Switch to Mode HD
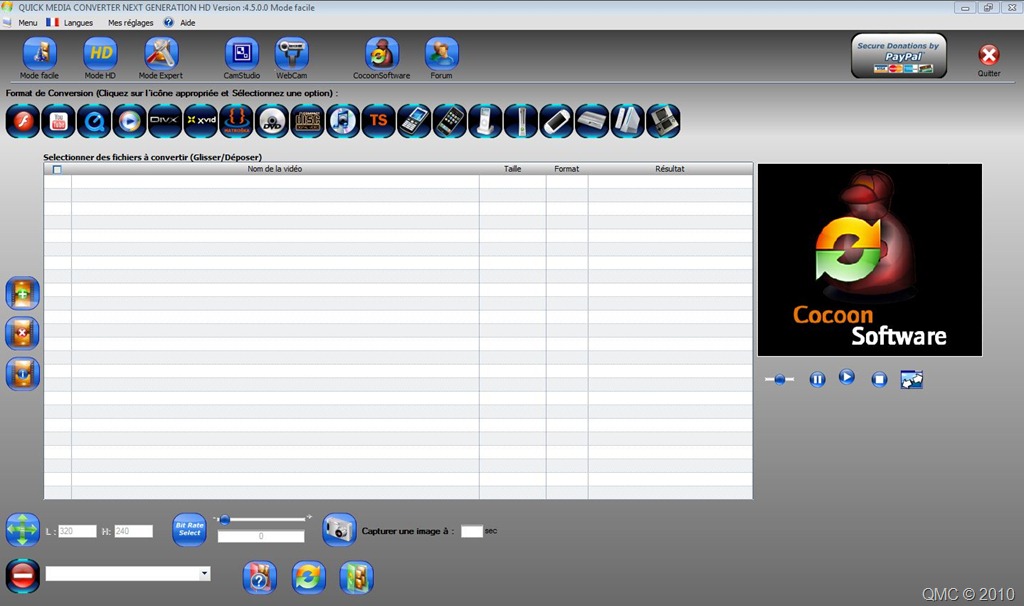 tap(100, 58)
